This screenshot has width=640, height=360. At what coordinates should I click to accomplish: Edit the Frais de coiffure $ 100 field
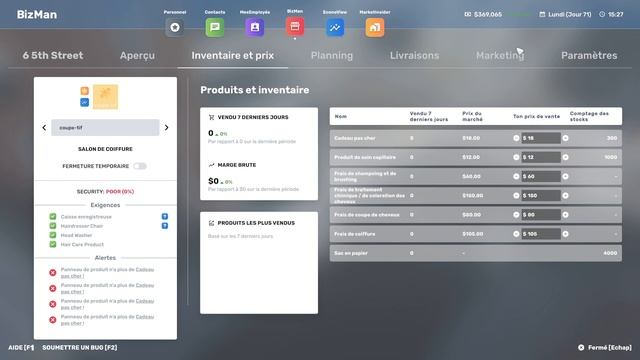[x=541, y=234]
